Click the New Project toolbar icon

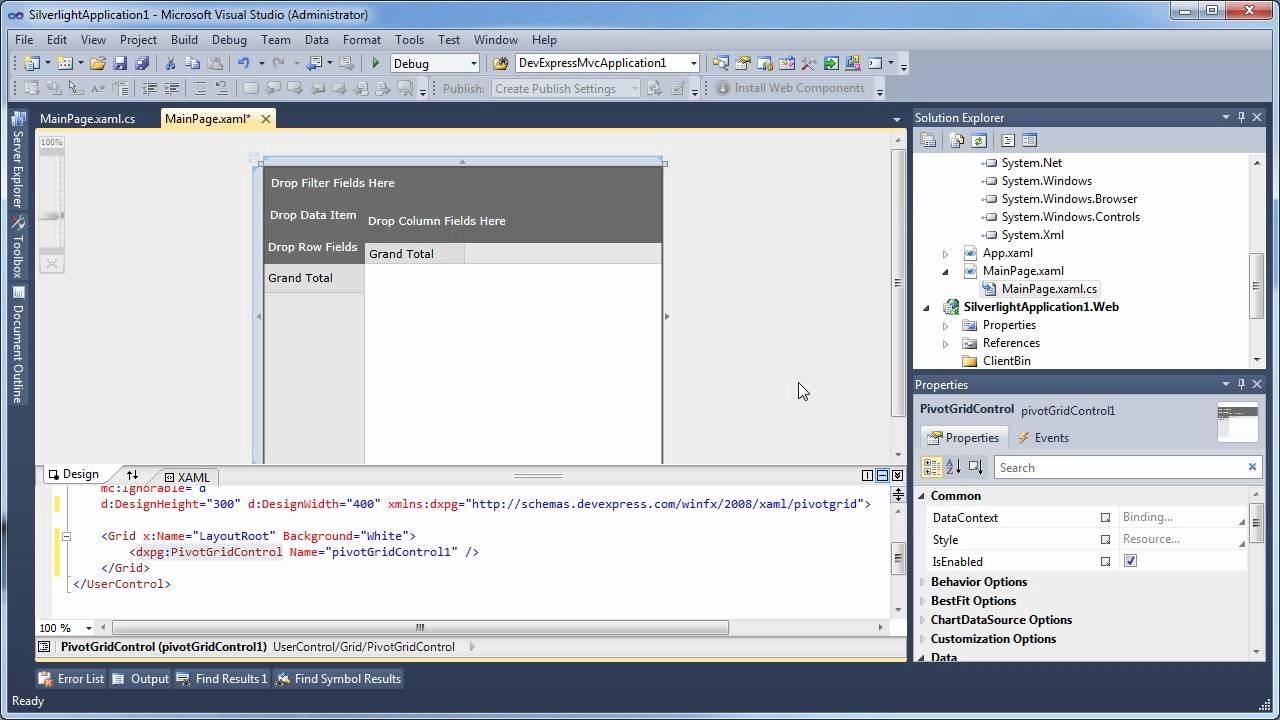(30, 63)
